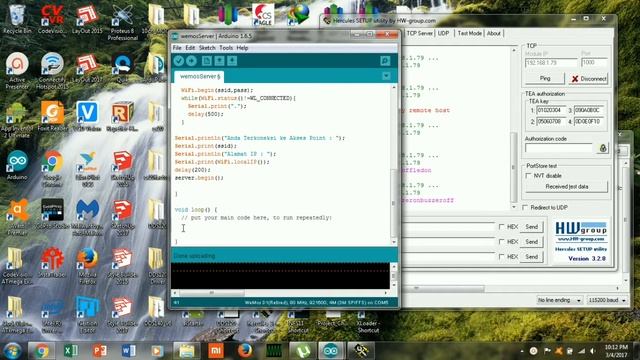Open the File menu in Arduino
This screenshot has height=360, width=640.
[x=177, y=48]
